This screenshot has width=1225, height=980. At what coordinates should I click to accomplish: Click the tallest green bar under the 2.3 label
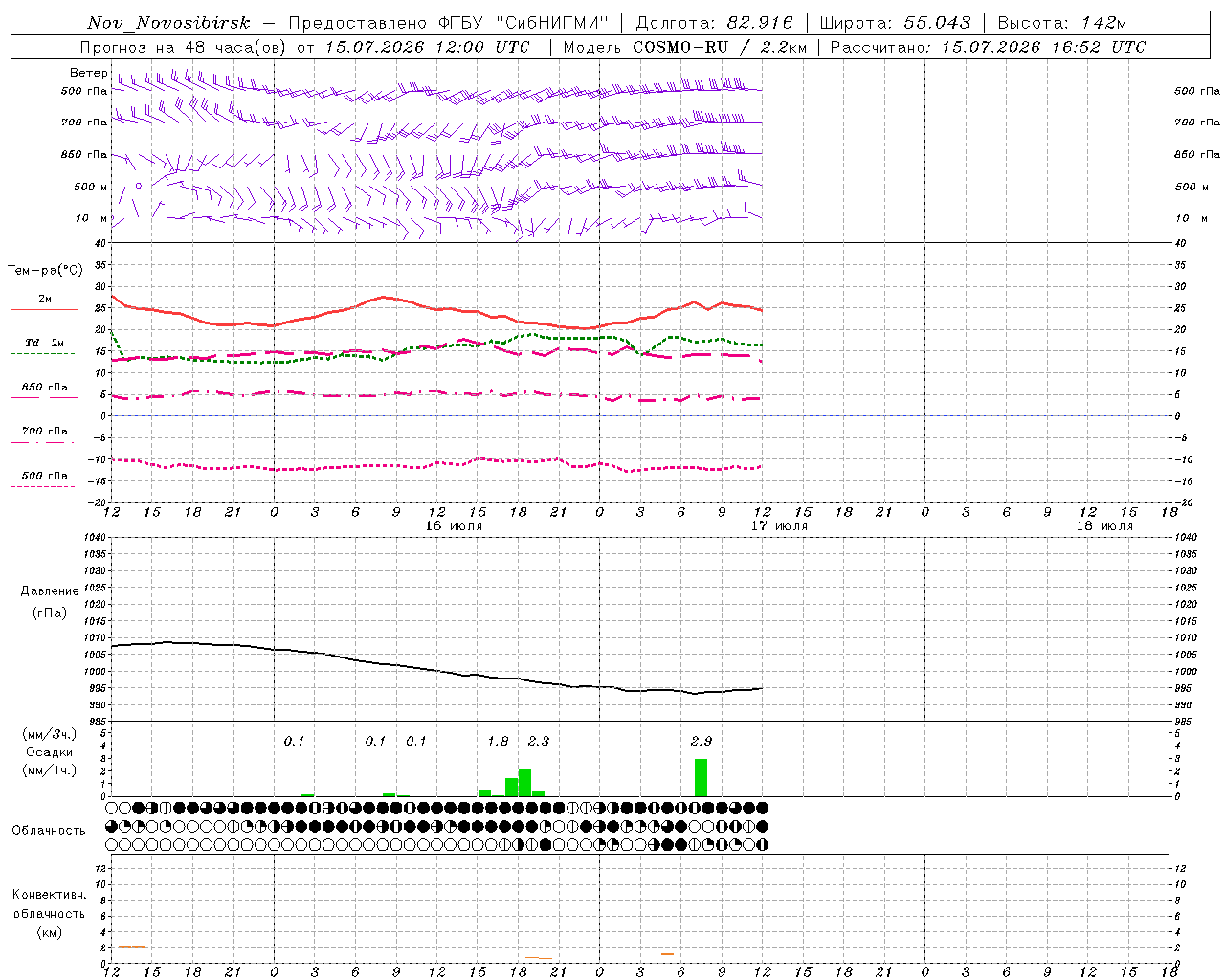point(524,783)
